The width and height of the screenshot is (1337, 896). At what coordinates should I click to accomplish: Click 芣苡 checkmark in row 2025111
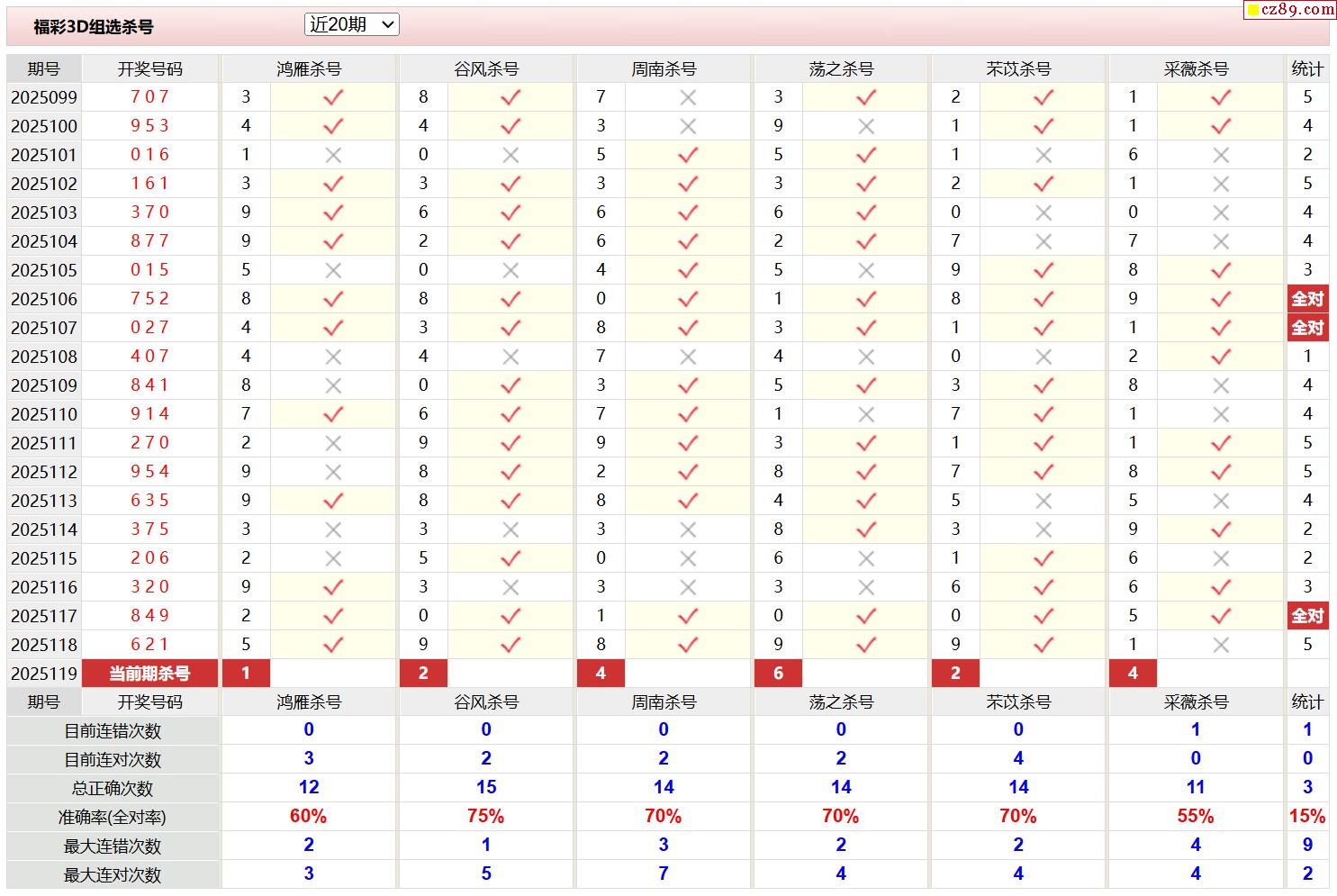pos(1043,443)
